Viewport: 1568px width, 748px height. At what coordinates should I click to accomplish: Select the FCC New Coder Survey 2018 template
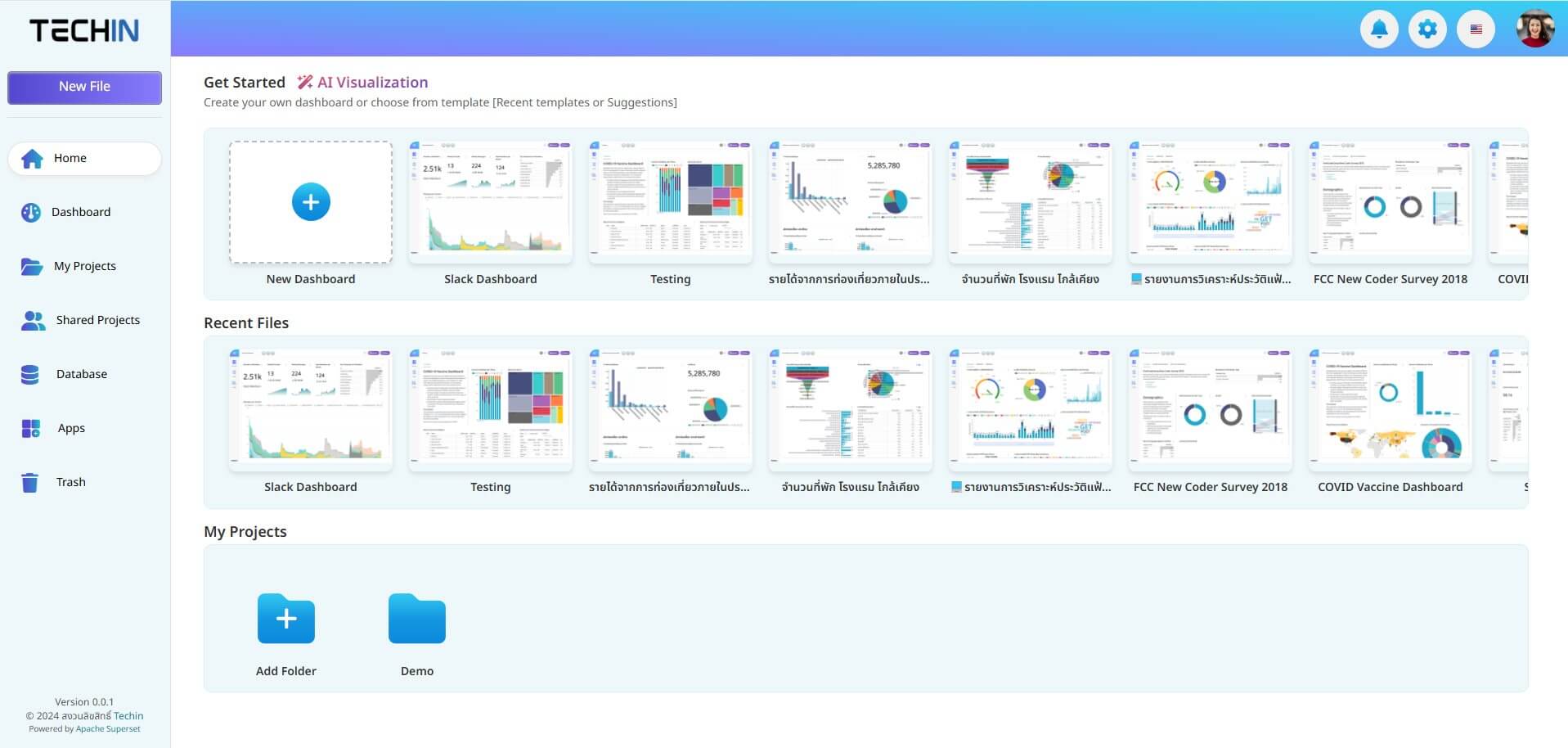[x=1391, y=201]
